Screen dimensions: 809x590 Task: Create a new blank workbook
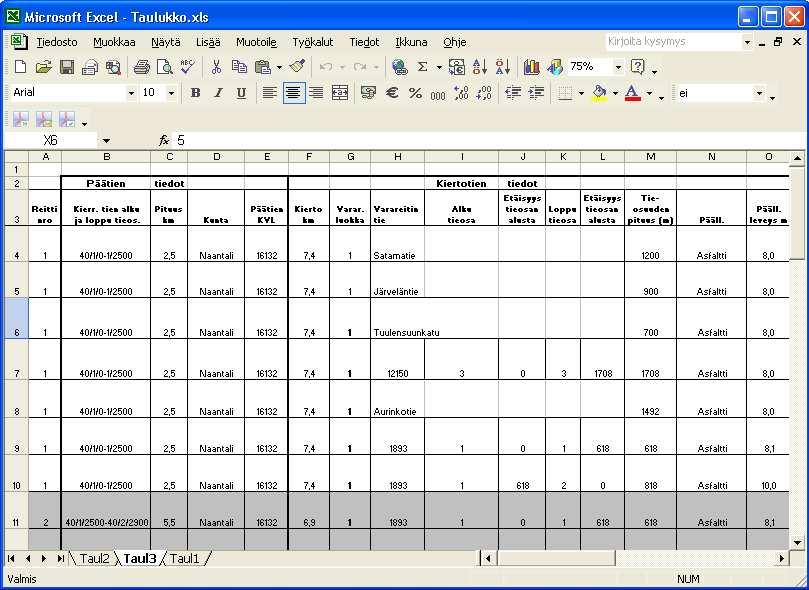[20, 67]
